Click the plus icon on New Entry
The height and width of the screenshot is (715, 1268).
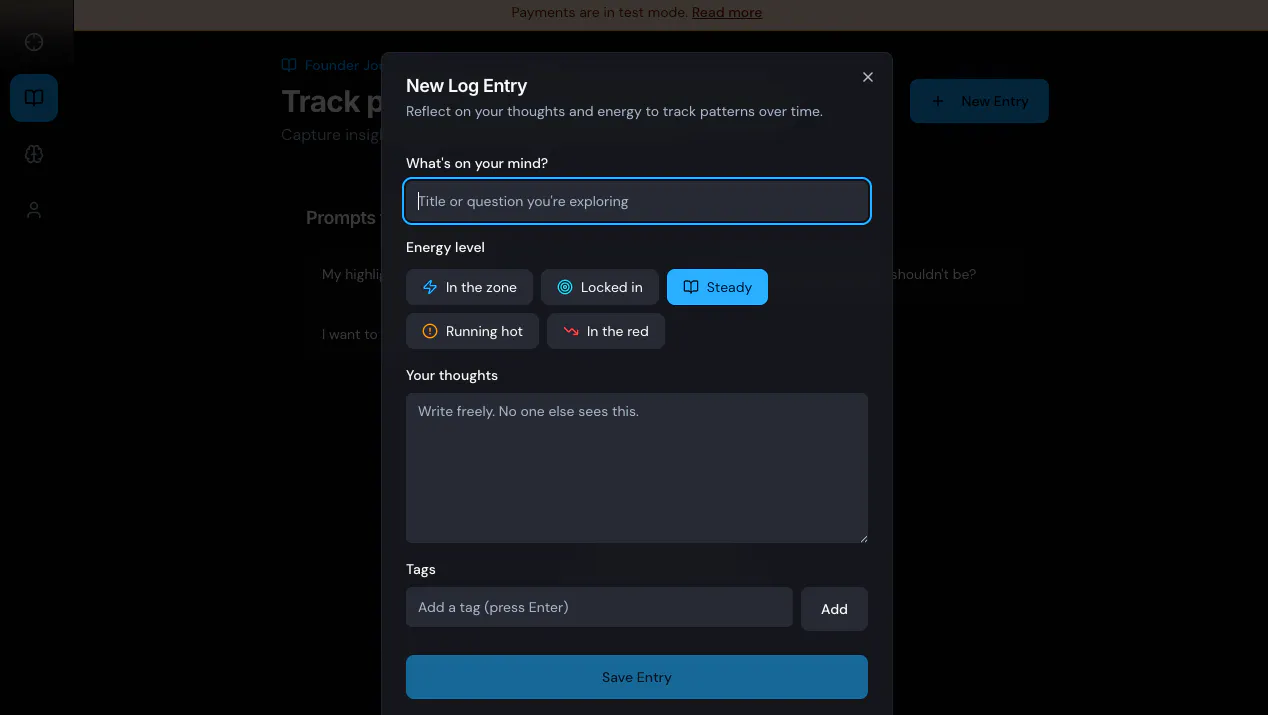point(937,101)
